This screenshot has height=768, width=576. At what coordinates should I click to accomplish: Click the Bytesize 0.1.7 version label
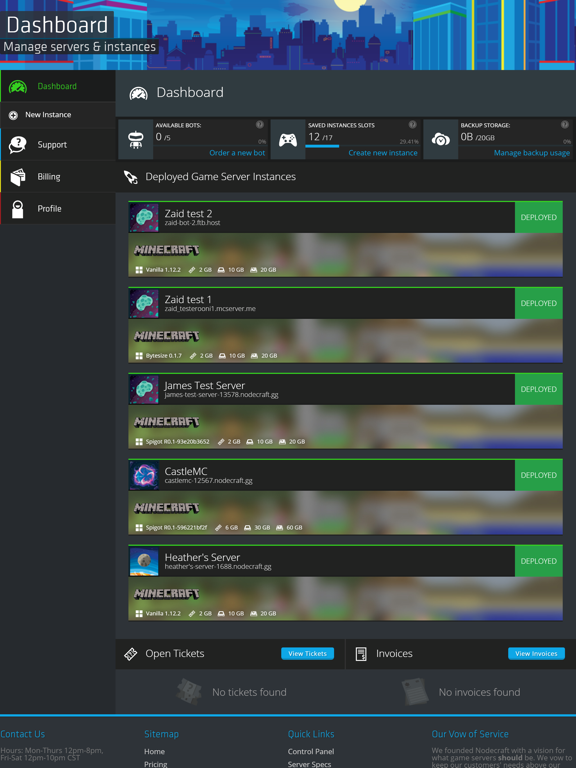click(x=164, y=356)
